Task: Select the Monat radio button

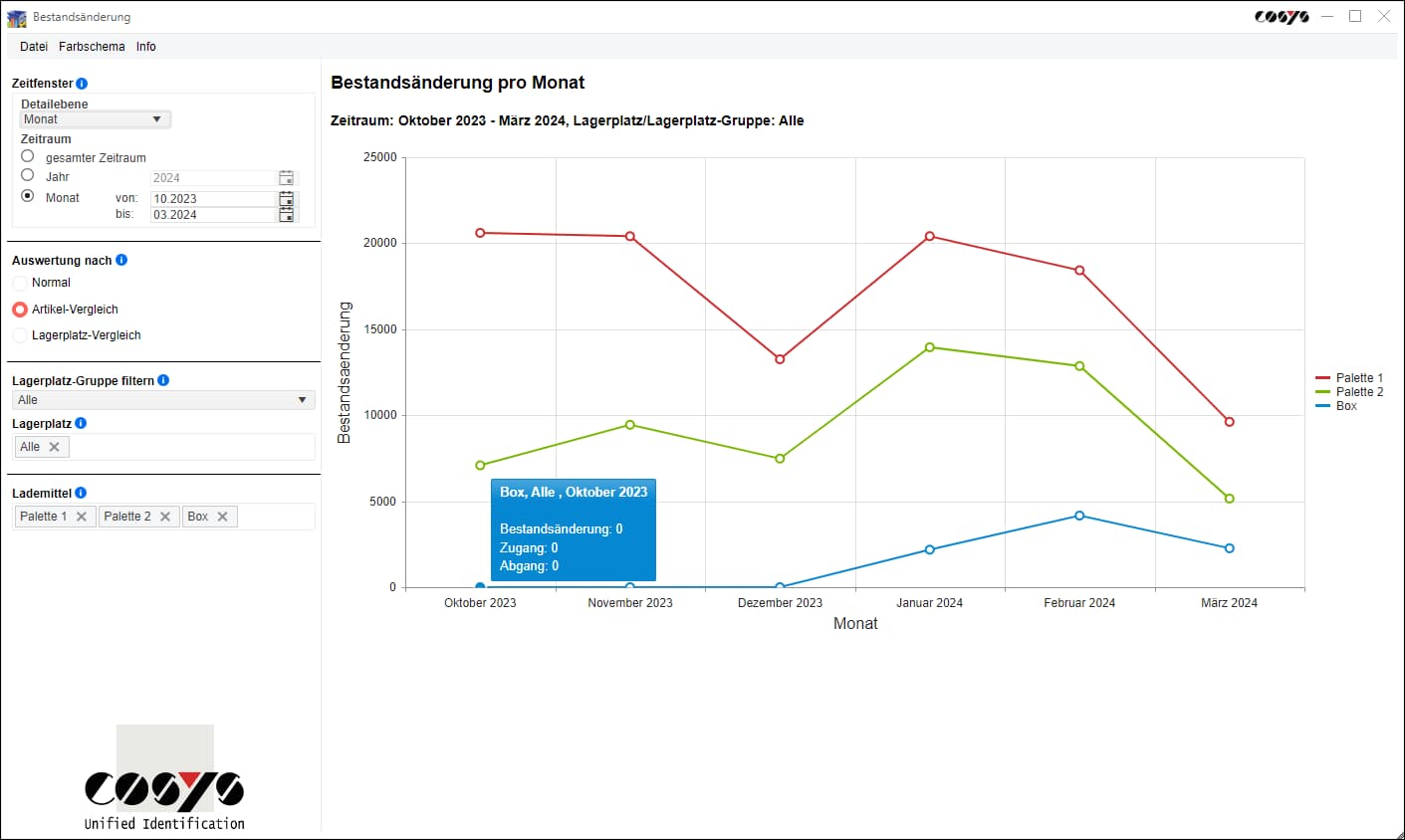Action: [28, 196]
